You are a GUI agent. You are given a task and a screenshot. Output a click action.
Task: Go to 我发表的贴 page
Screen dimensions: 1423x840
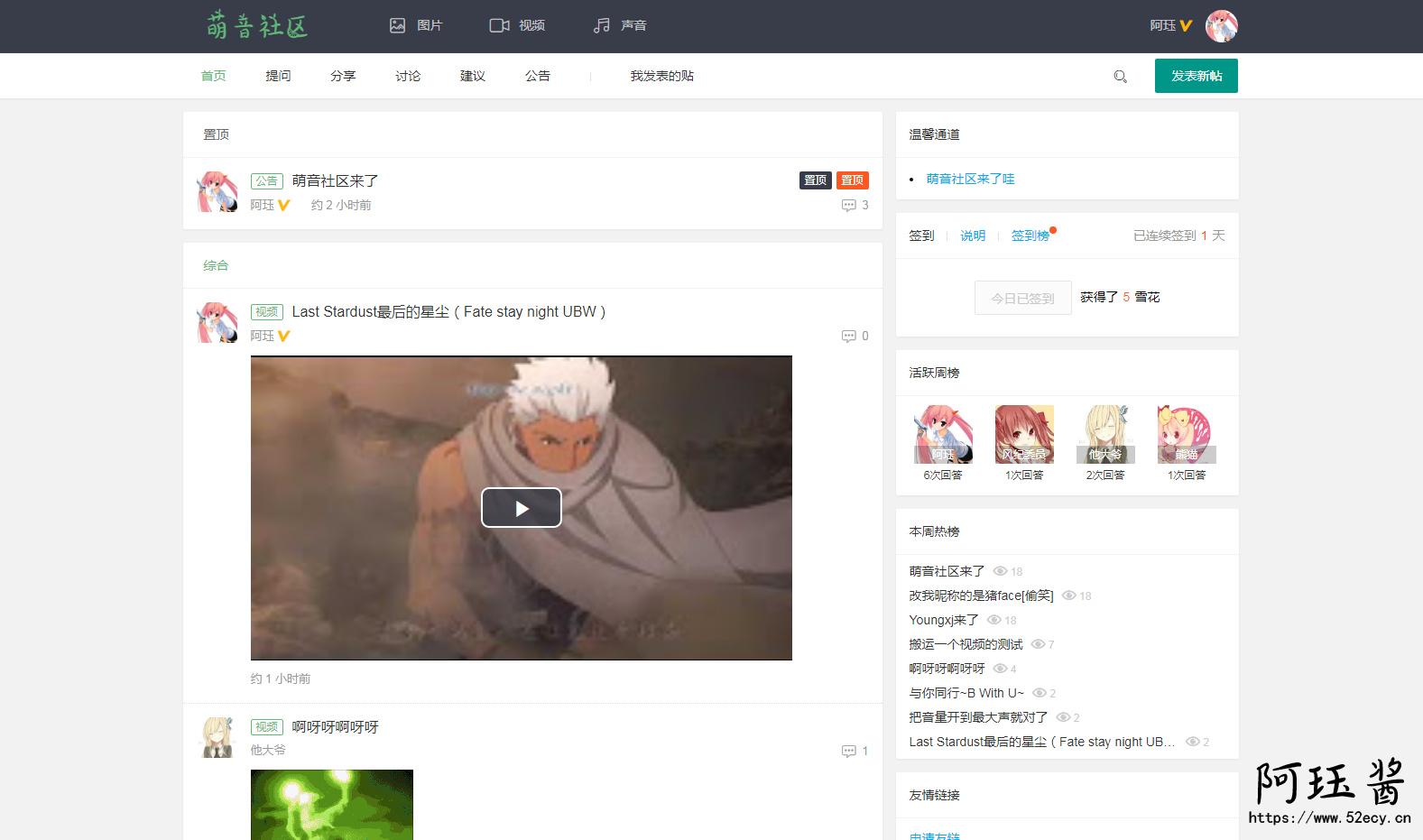tap(661, 76)
